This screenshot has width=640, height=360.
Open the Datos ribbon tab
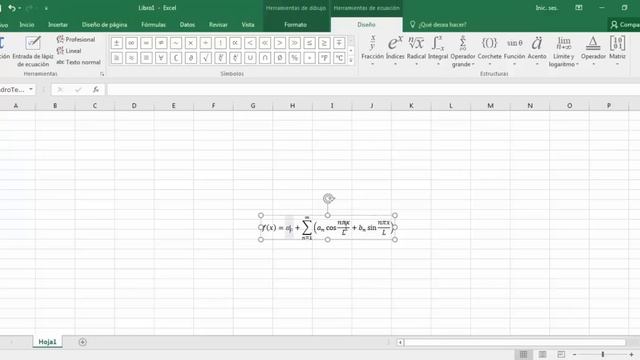tap(187, 24)
